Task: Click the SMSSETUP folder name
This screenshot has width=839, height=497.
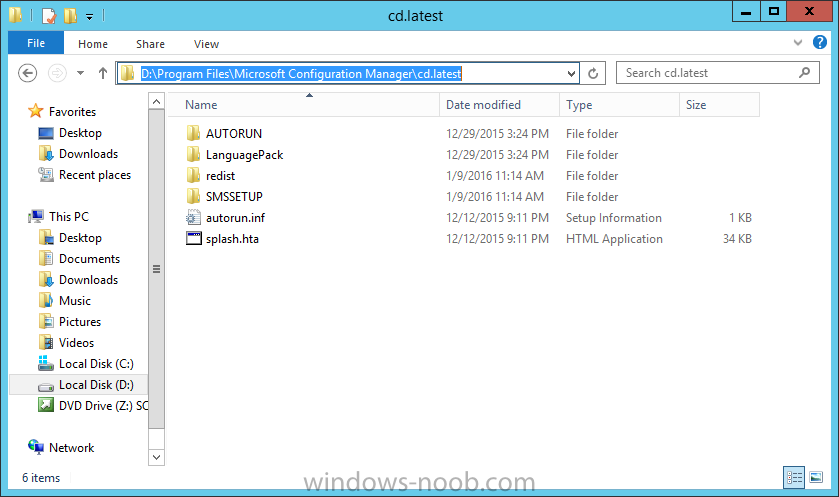Action: 234,197
